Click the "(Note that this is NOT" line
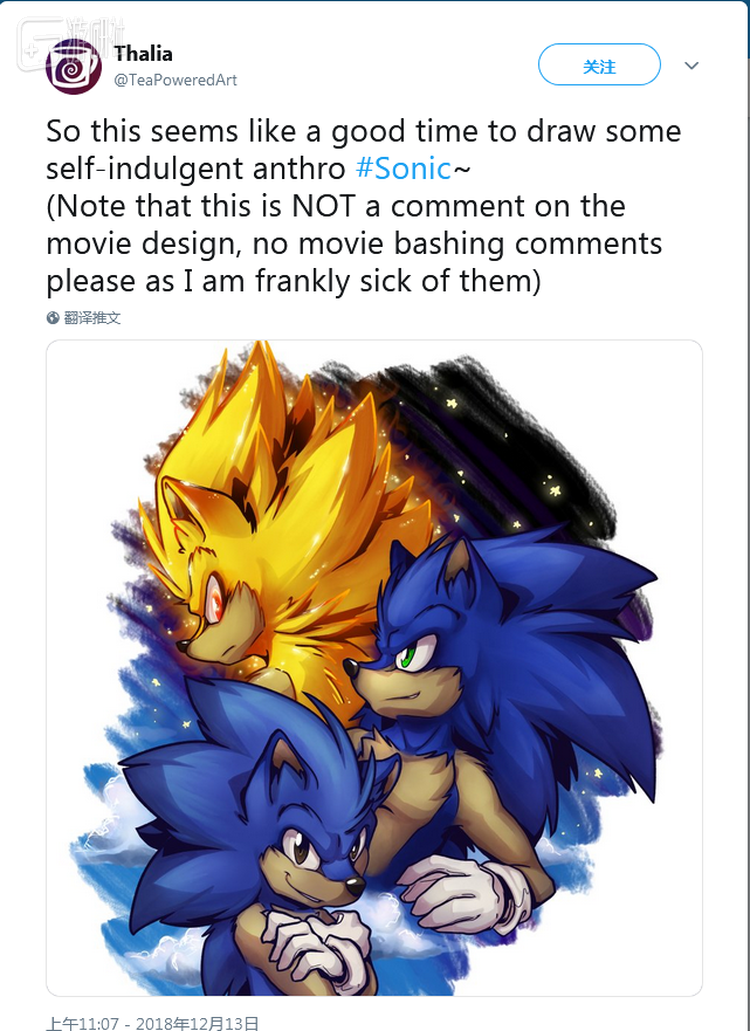This screenshot has width=750, height=1031. [x=335, y=206]
